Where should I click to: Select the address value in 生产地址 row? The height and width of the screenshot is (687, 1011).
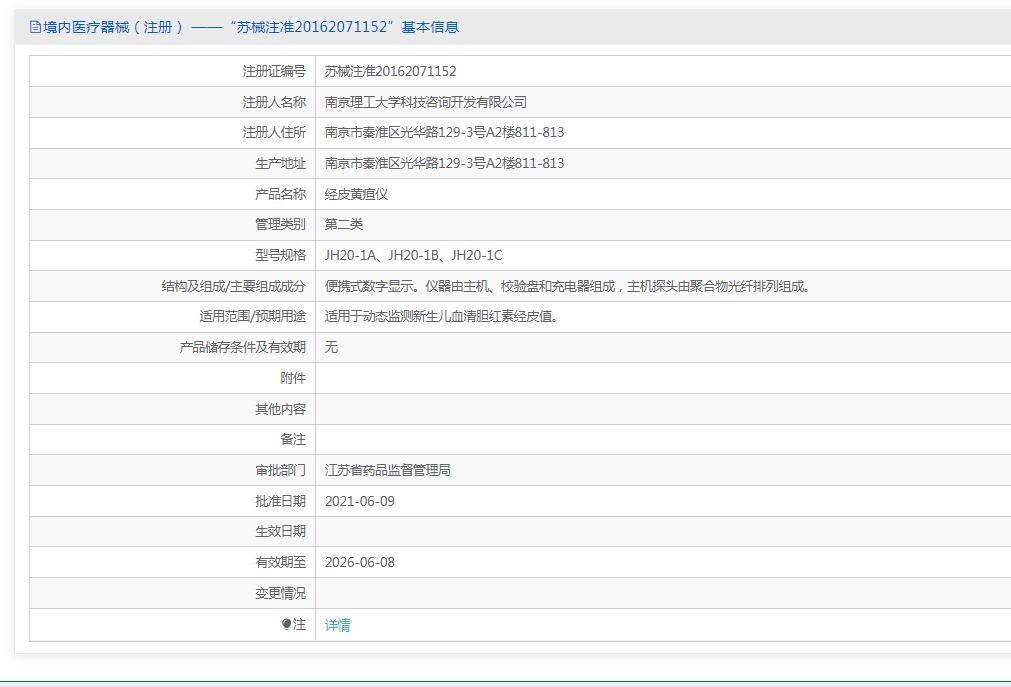click(444, 163)
